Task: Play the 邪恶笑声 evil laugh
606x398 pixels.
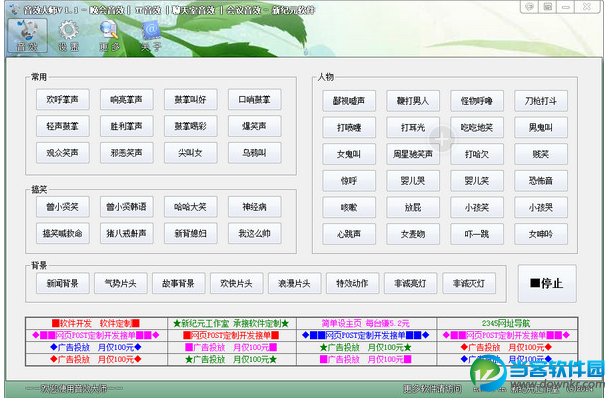Action: click(126, 153)
